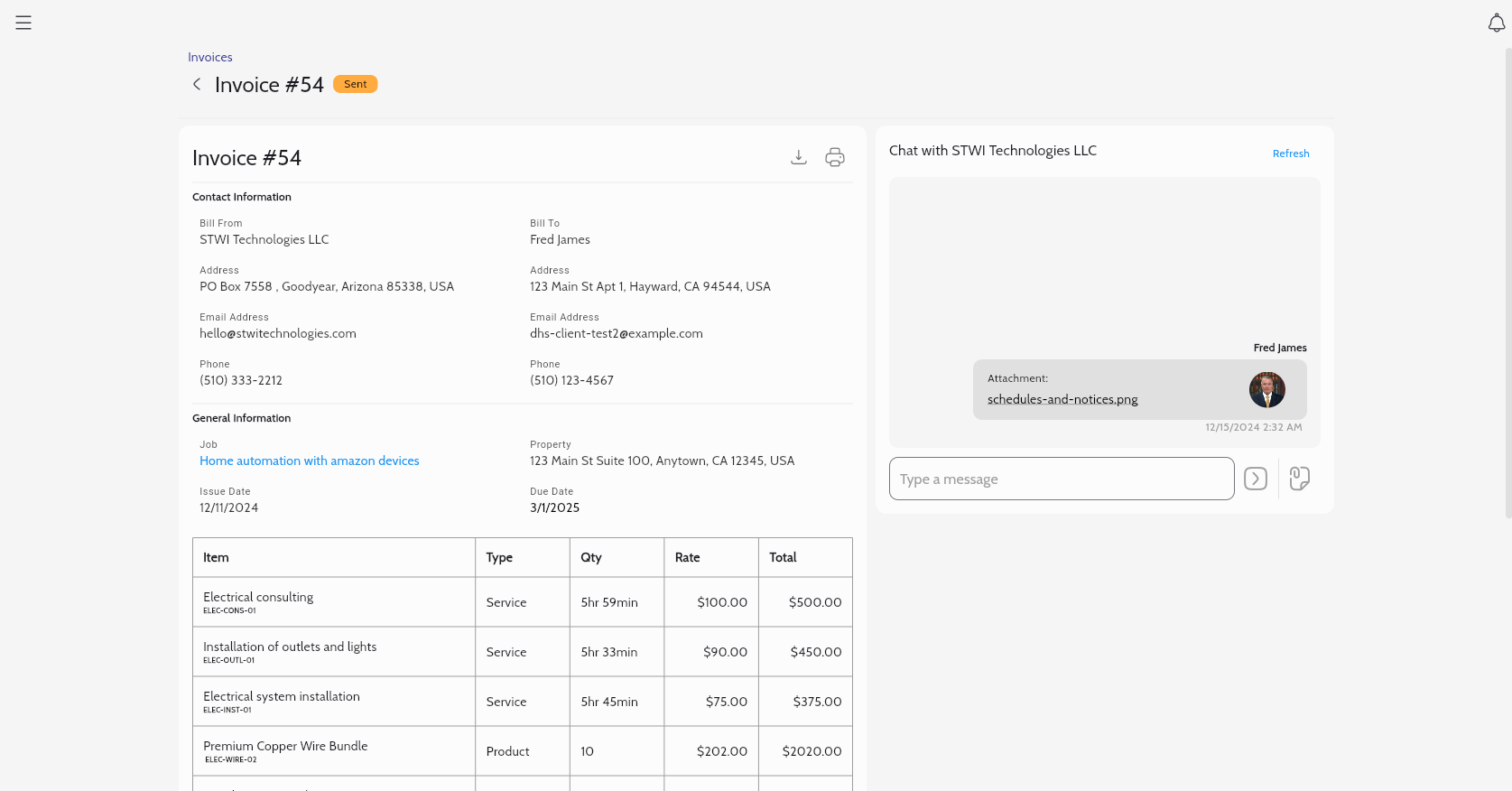Refresh the chat with STWI Technologies LLC
Image resolution: width=1512 pixels, height=791 pixels.
coord(1290,154)
